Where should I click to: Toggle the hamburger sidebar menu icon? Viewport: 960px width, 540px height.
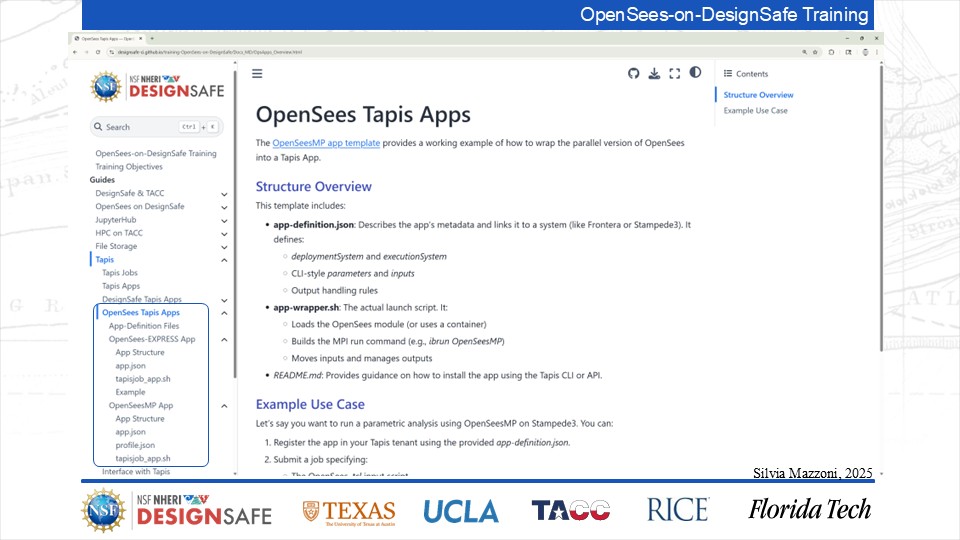(257, 73)
